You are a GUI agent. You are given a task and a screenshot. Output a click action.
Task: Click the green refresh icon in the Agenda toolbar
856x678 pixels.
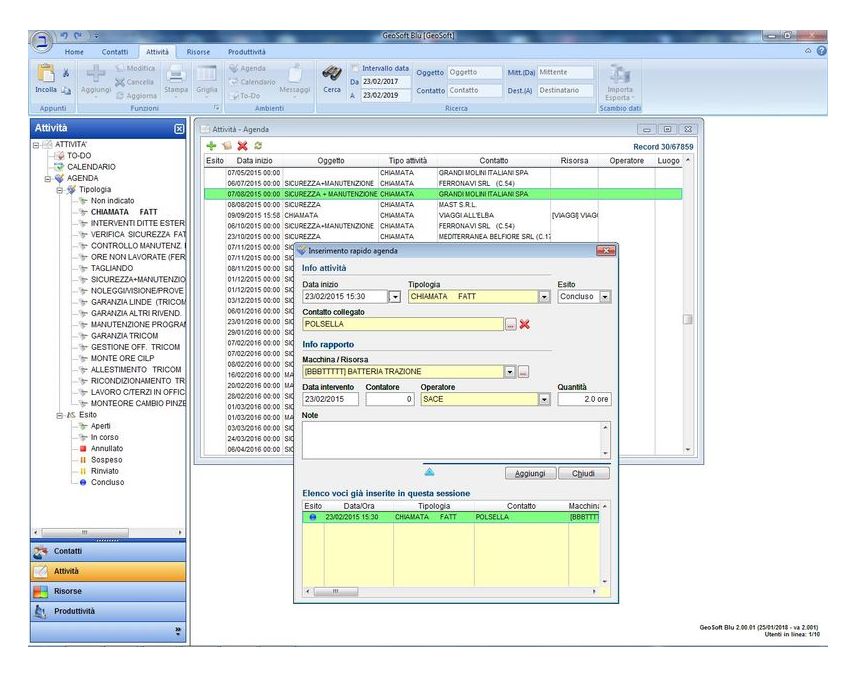pyautogui.click(x=258, y=146)
